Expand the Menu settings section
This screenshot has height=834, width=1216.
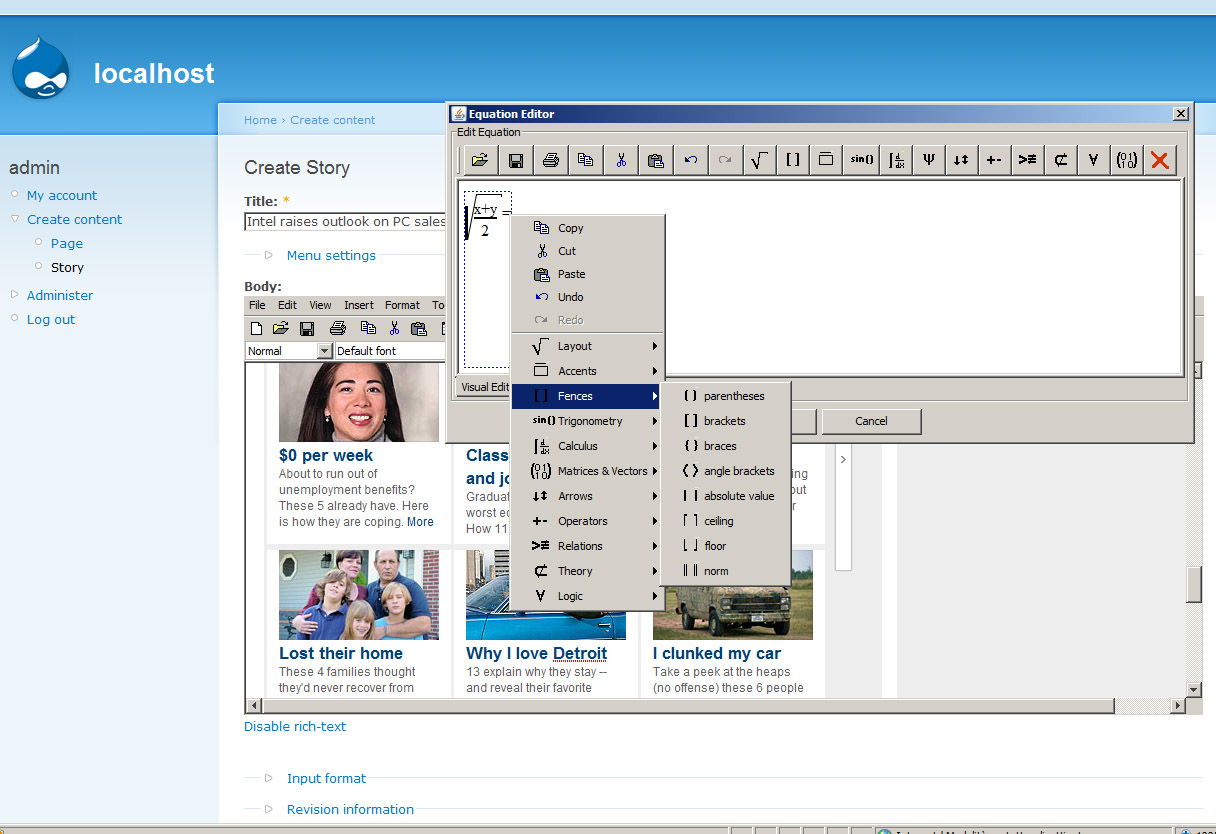pos(331,256)
